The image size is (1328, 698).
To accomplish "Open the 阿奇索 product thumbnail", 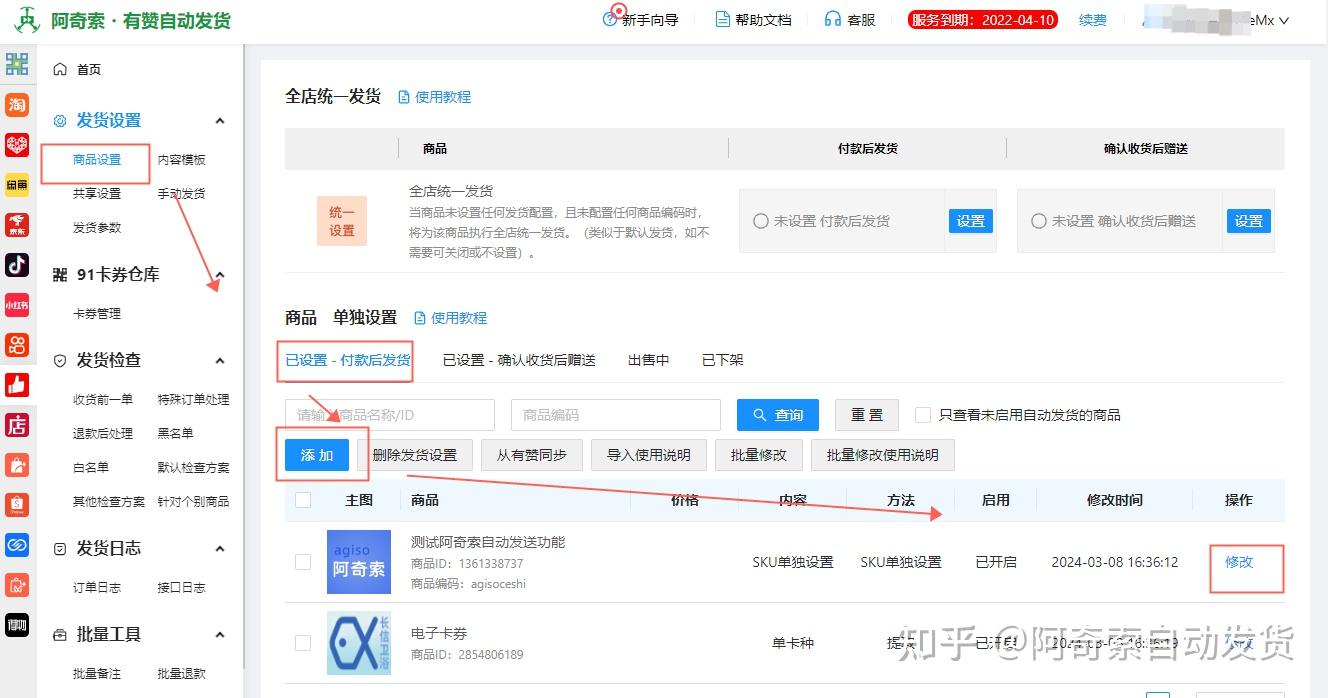I will [359, 562].
